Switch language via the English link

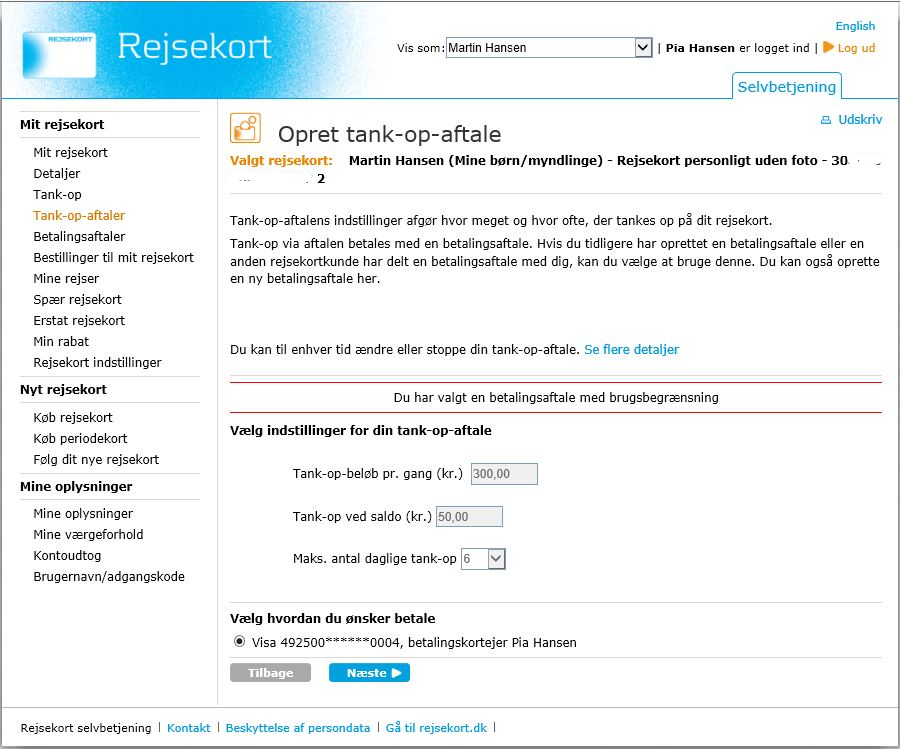[855, 26]
